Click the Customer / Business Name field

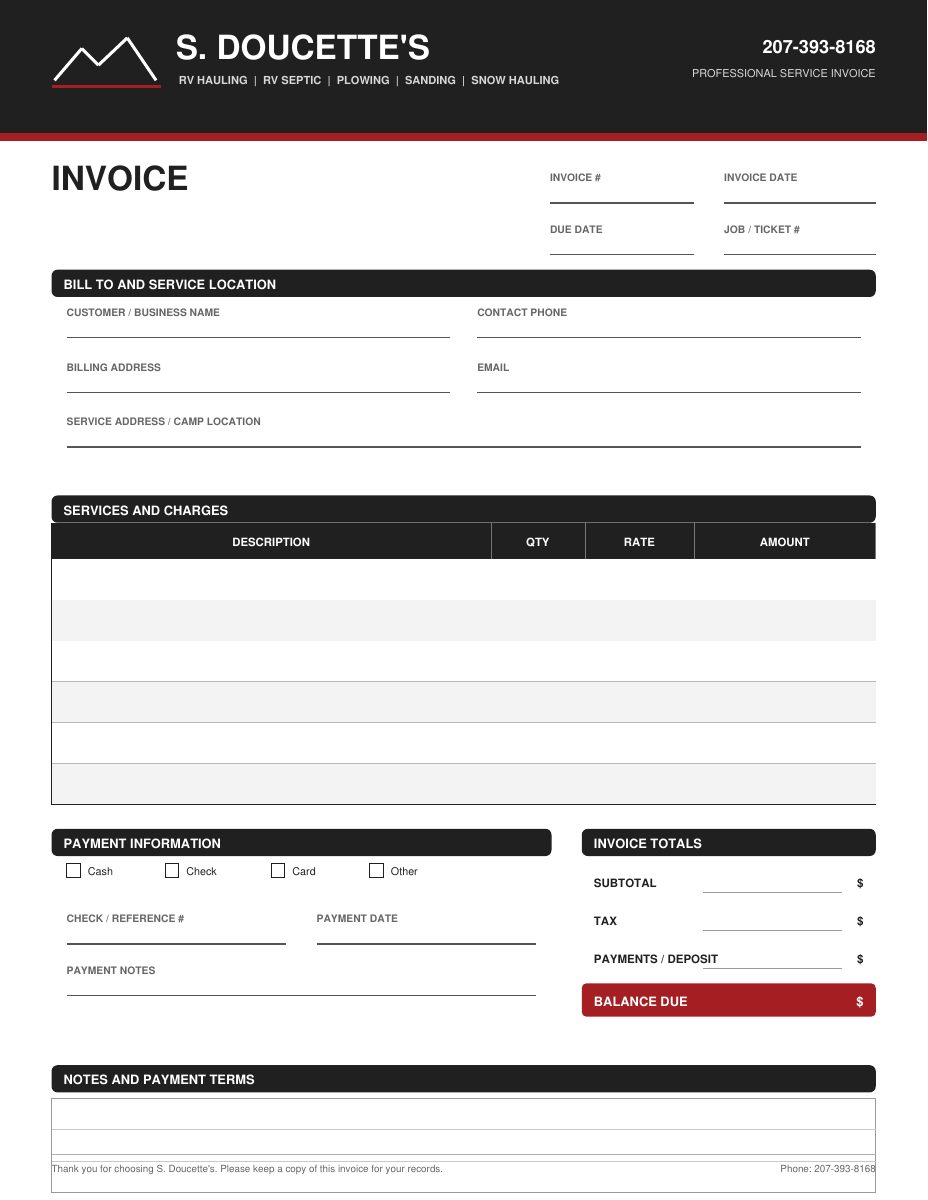coord(258,329)
